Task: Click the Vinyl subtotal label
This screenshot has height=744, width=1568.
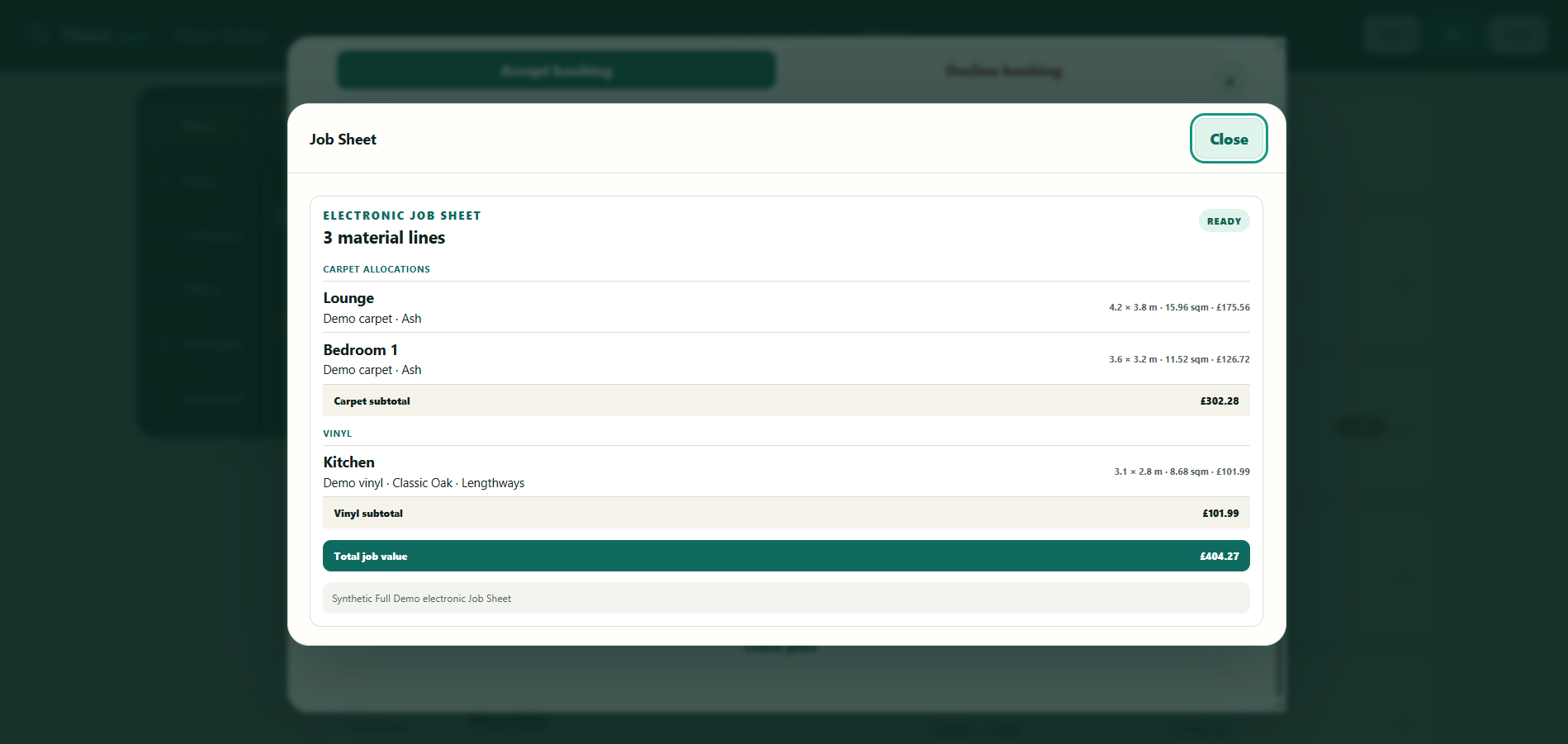Action: (368, 514)
